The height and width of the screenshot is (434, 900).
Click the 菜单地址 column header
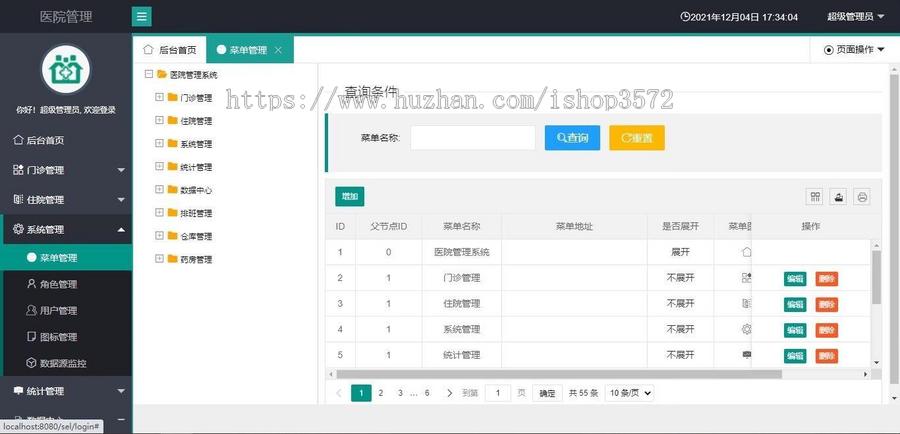[574, 226]
